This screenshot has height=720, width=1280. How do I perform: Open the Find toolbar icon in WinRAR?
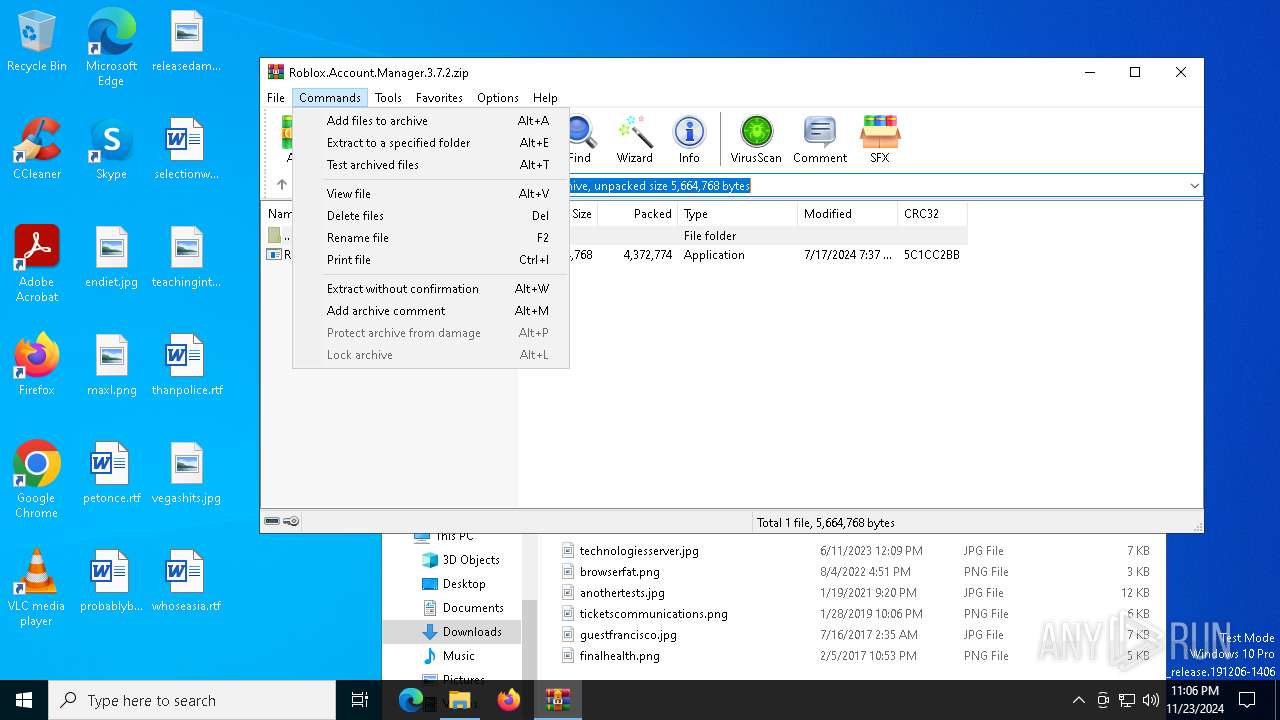[581, 139]
